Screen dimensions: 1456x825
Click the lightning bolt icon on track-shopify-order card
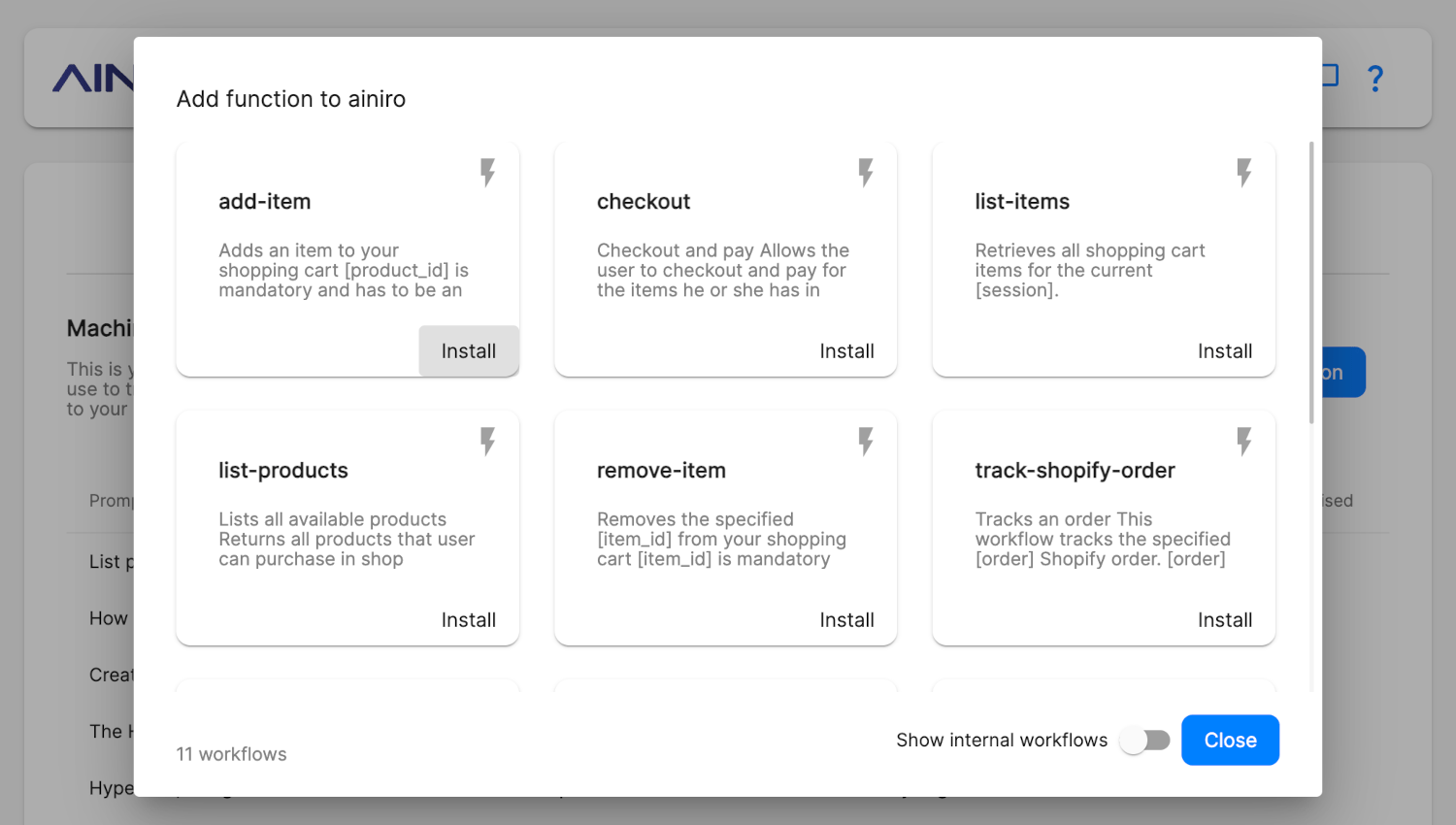coord(1243,442)
